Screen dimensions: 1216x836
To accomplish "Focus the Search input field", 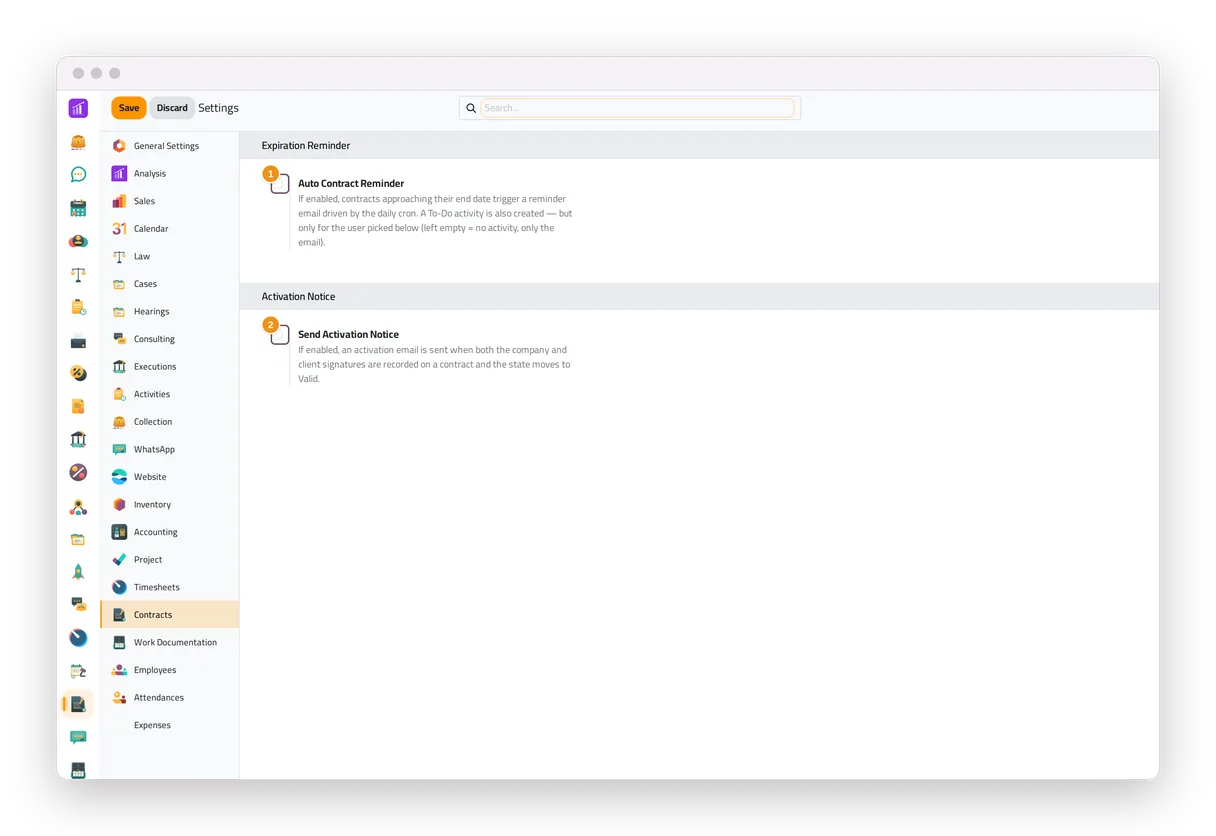I will (x=638, y=108).
